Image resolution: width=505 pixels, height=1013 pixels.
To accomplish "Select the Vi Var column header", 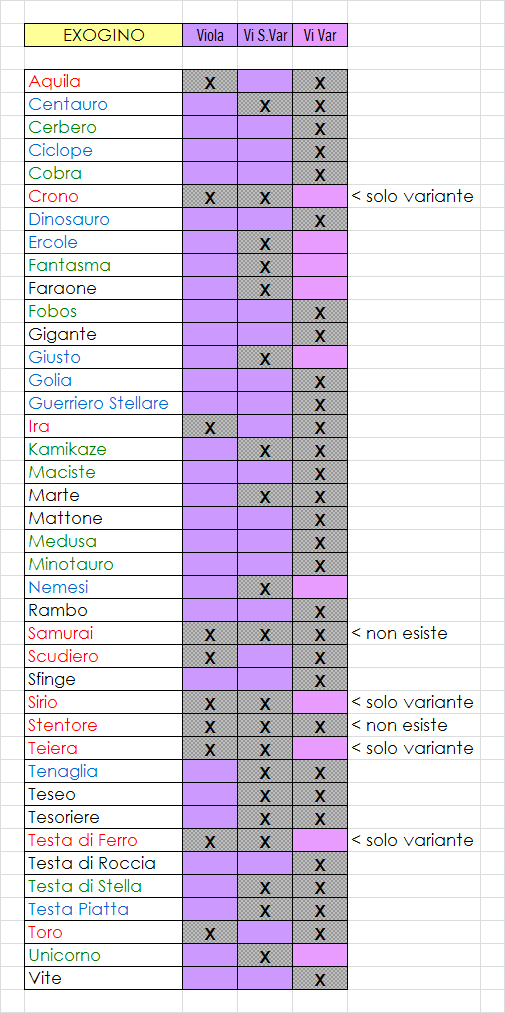I will point(320,35).
